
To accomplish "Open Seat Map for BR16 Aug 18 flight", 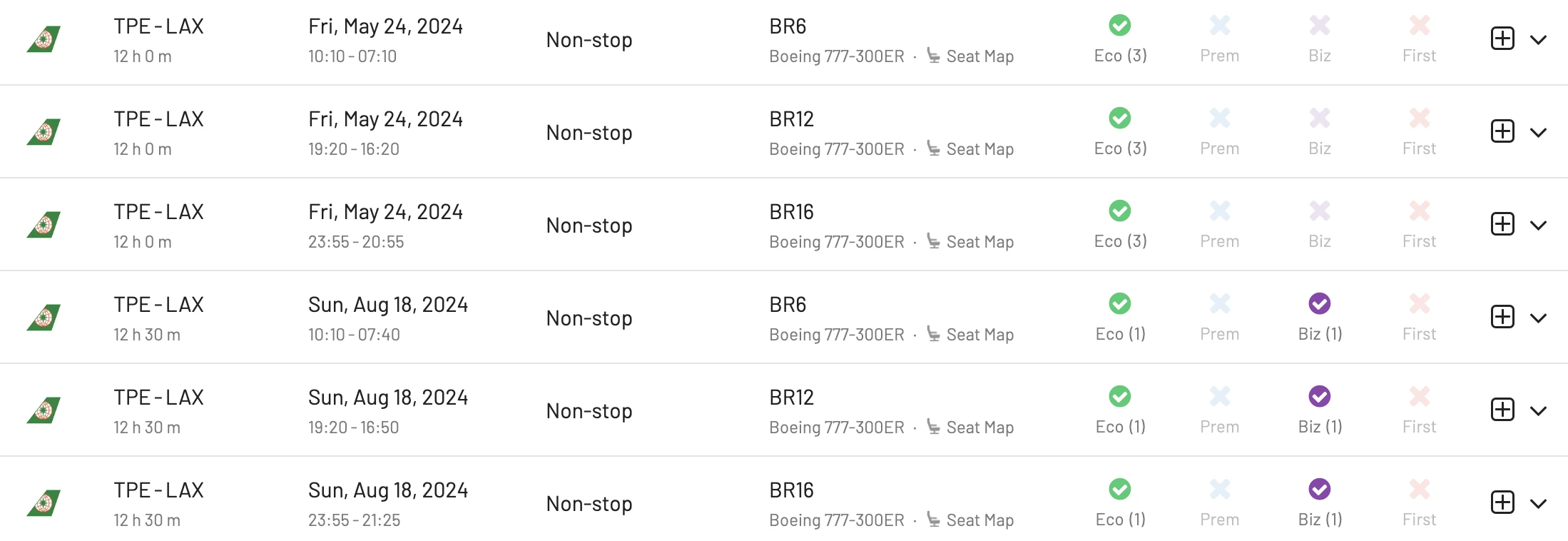I will 970,520.
